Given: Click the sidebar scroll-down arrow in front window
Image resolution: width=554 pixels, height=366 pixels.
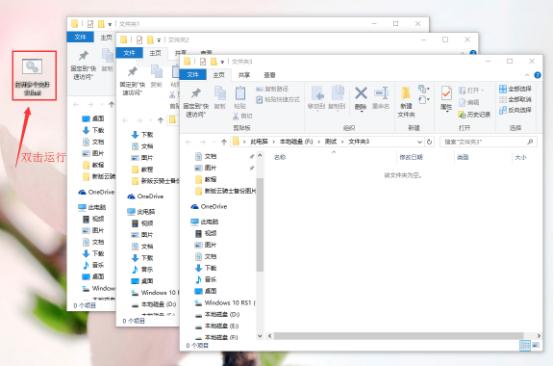Looking at the screenshot, I should pos(260,336).
